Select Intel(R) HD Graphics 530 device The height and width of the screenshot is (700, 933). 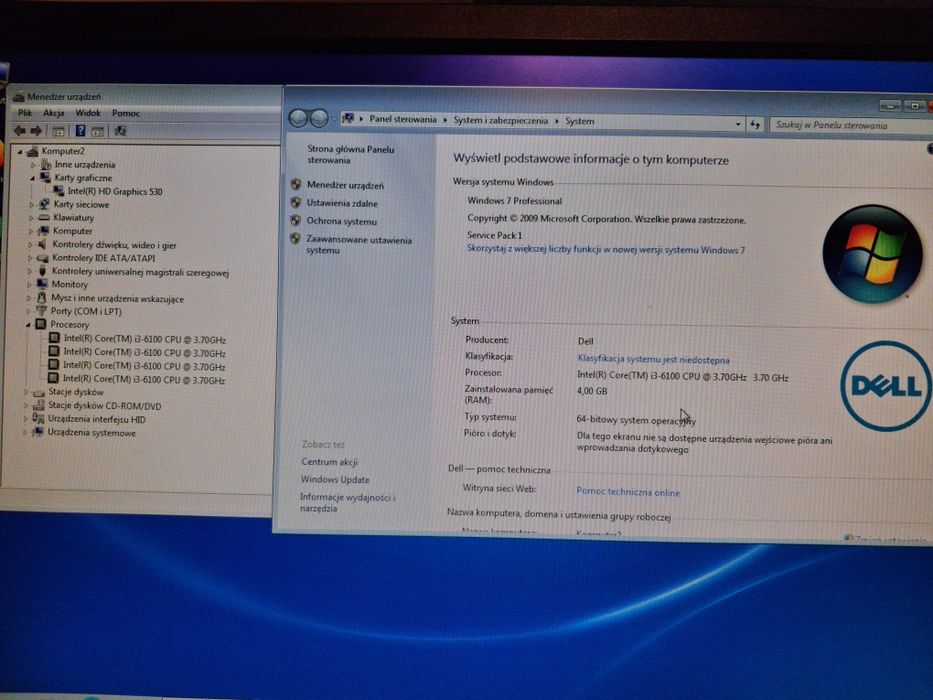pos(114,192)
